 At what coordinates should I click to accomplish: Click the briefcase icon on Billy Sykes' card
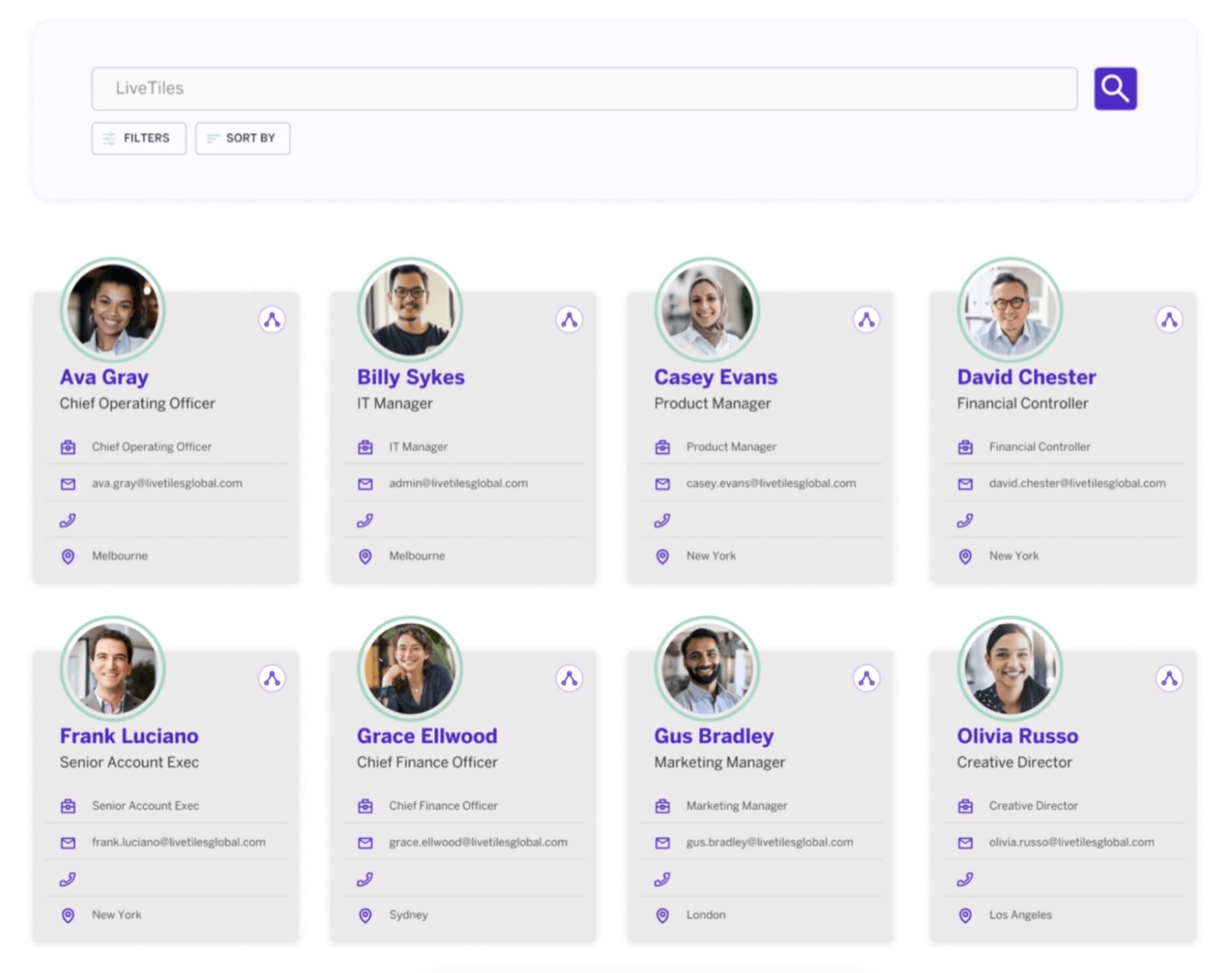[365, 447]
